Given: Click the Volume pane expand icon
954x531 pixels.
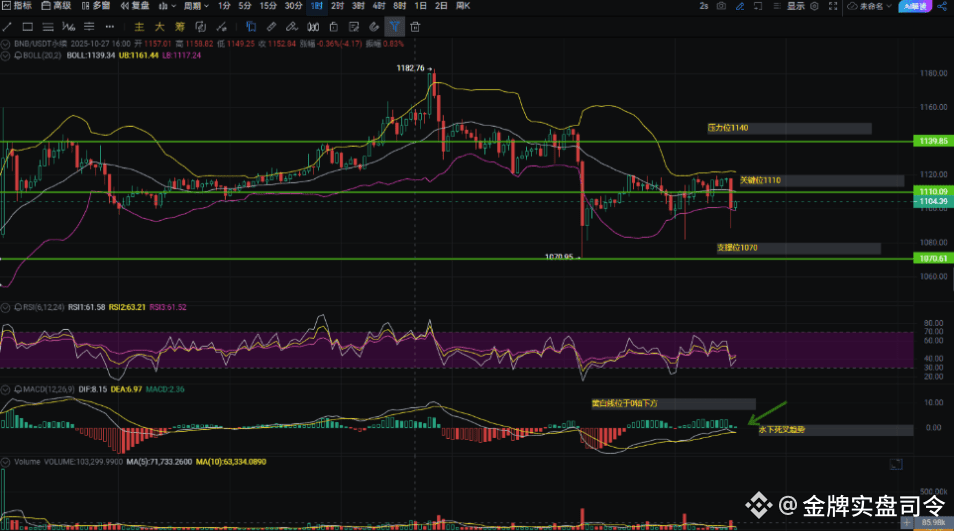Looking at the screenshot, I should click(x=896, y=465).
